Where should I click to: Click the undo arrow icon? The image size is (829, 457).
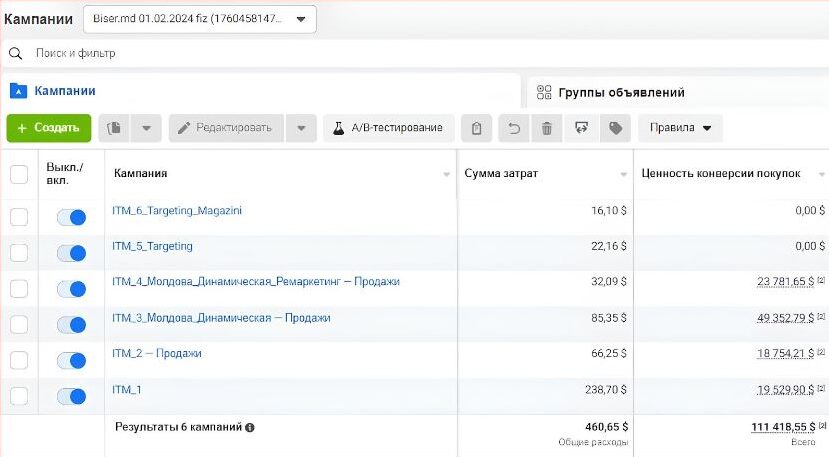514,128
